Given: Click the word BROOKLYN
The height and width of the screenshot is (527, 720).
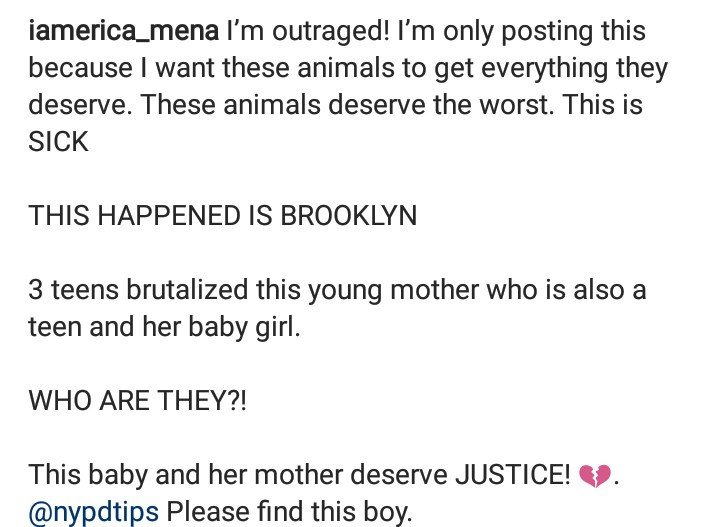Looking at the screenshot, I should tap(349, 215).
